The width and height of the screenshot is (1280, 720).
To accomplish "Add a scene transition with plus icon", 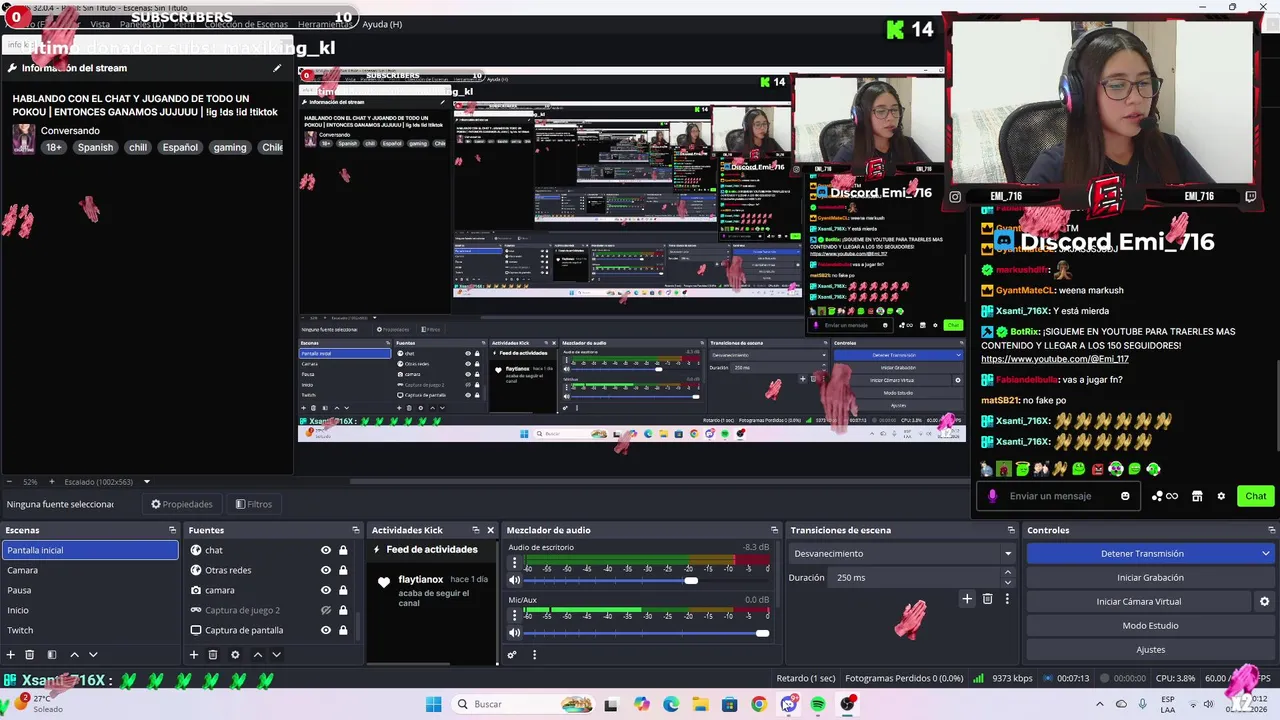I will (x=967, y=599).
